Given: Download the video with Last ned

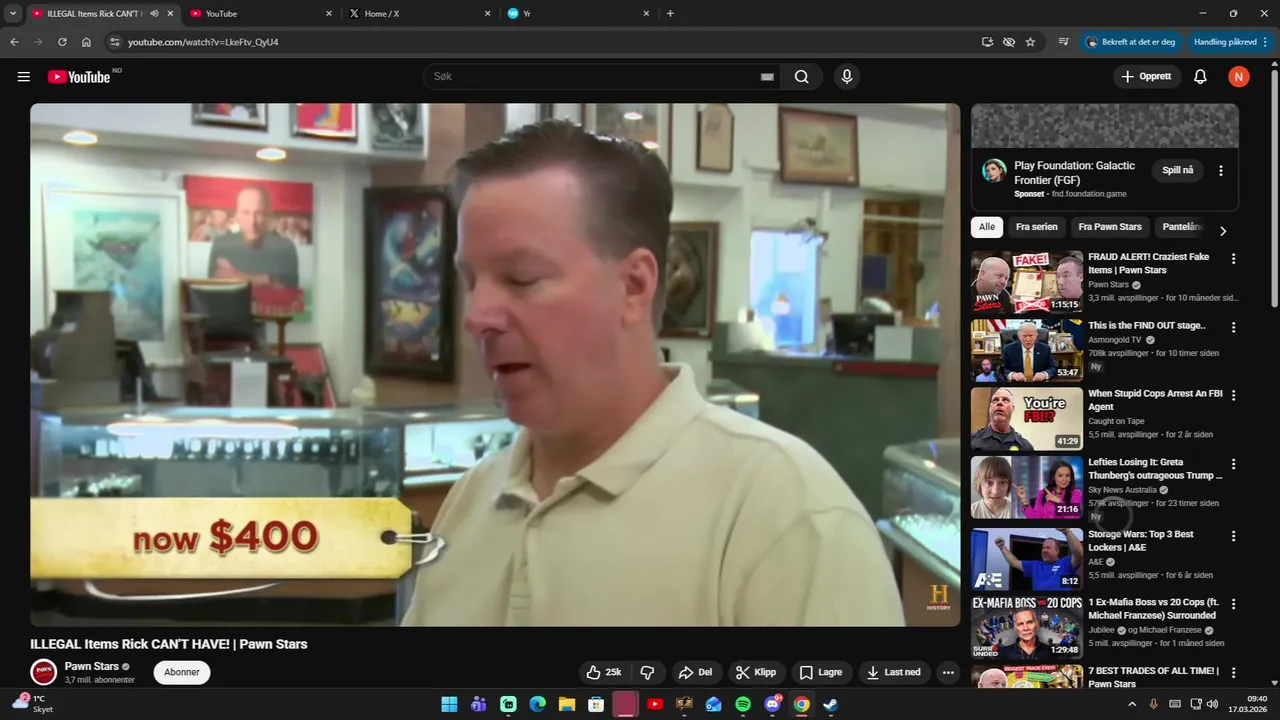Looking at the screenshot, I should (x=894, y=672).
